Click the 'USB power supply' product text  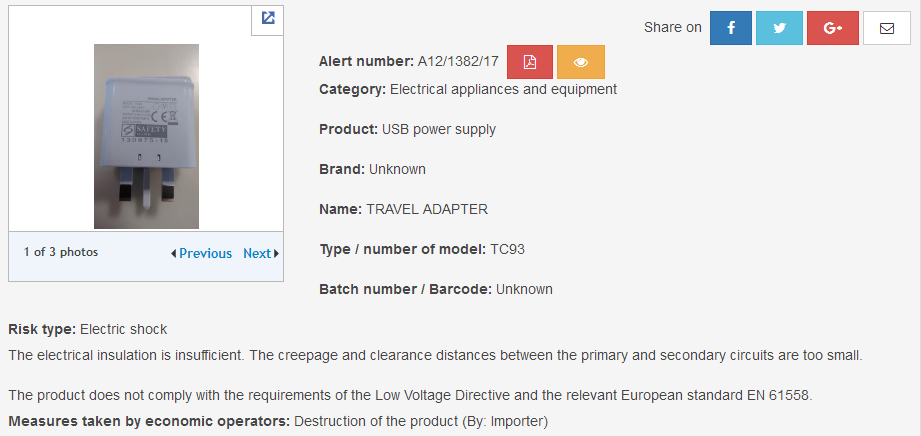click(439, 129)
